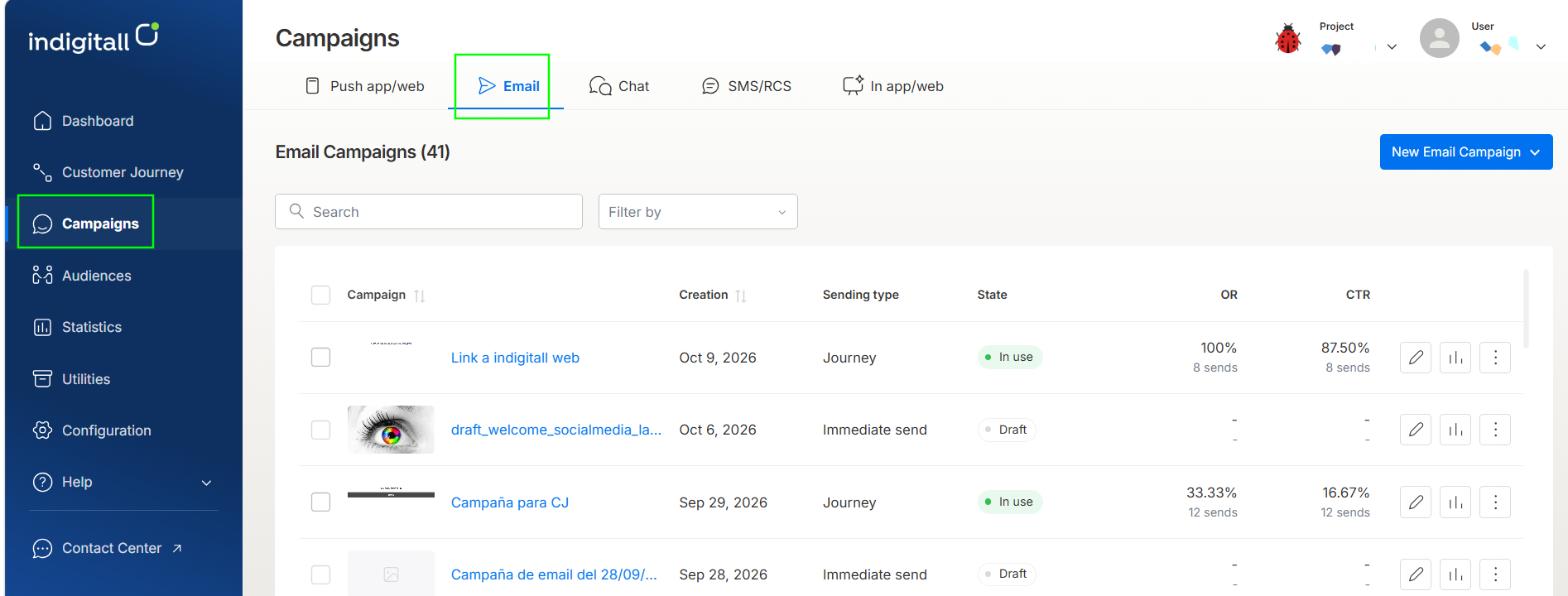The width and height of the screenshot is (1568, 596).
Task: Expand the User menu chevron
Action: 1541,47
